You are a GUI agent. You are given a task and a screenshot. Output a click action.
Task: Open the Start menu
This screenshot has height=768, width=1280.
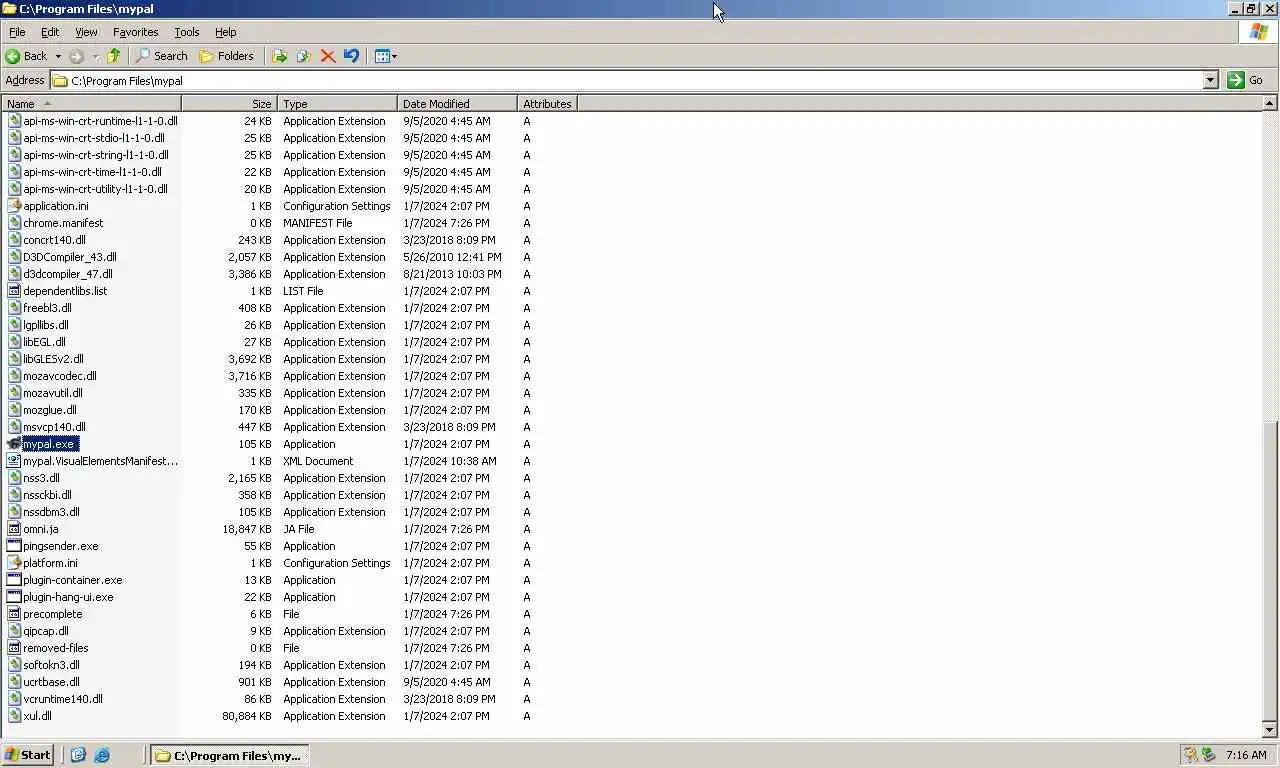pyautogui.click(x=27, y=755)
